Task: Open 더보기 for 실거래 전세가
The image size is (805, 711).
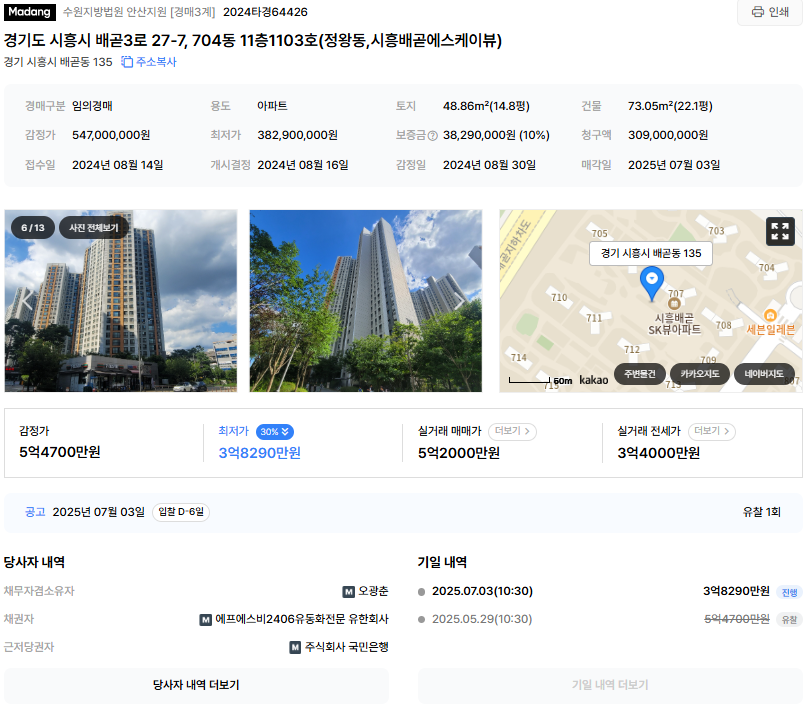Action: [712, 431]
